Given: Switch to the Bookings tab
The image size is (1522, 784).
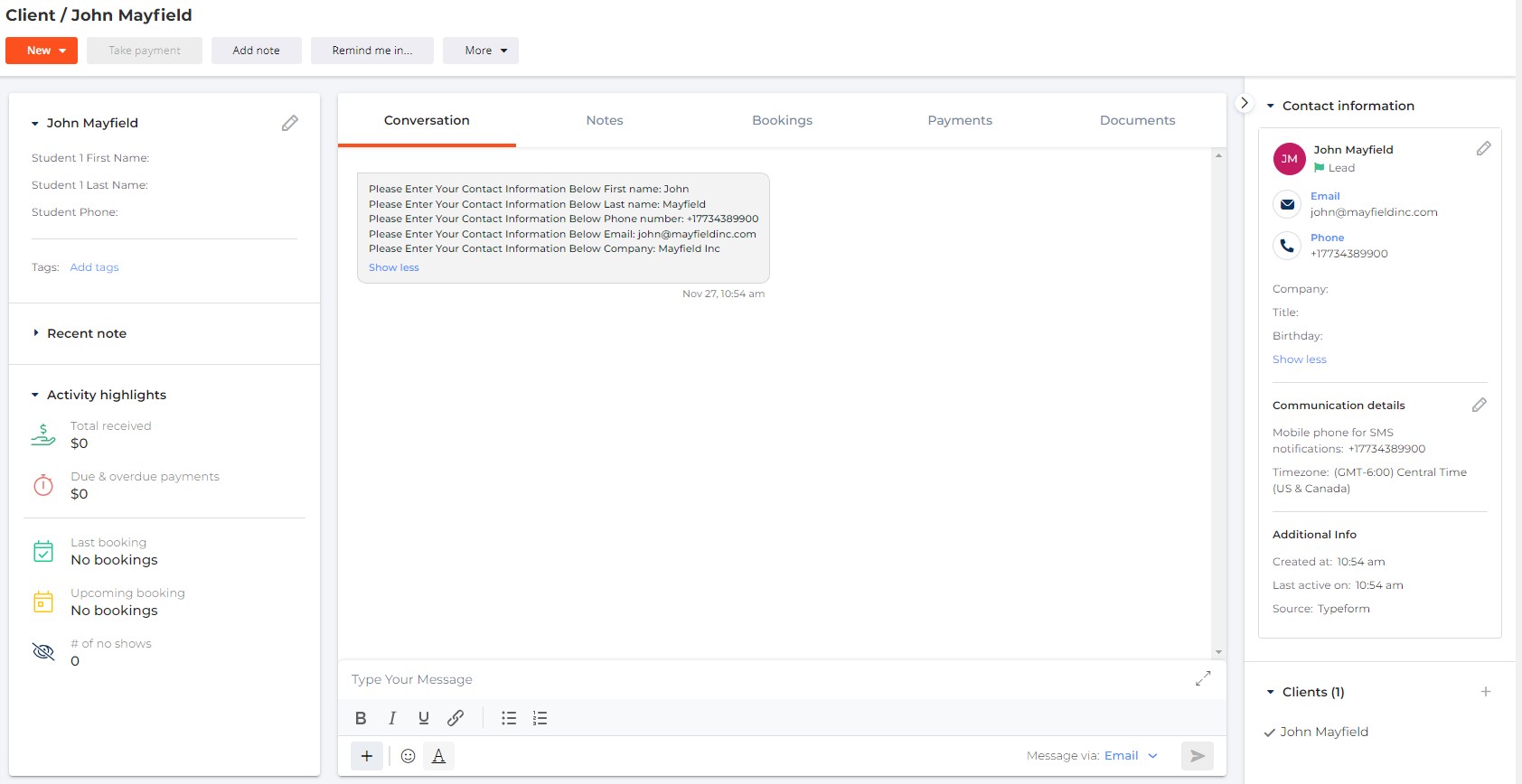Looking at the screenshot, I should (782, 120).
